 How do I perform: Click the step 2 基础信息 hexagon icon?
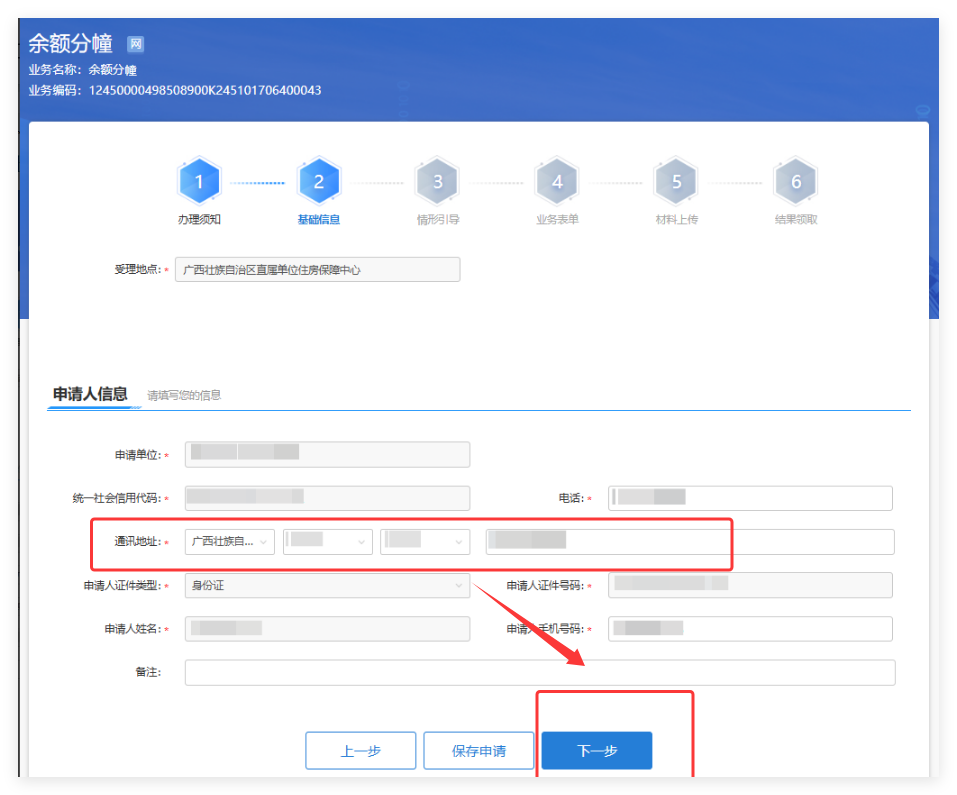coord(318,181)
